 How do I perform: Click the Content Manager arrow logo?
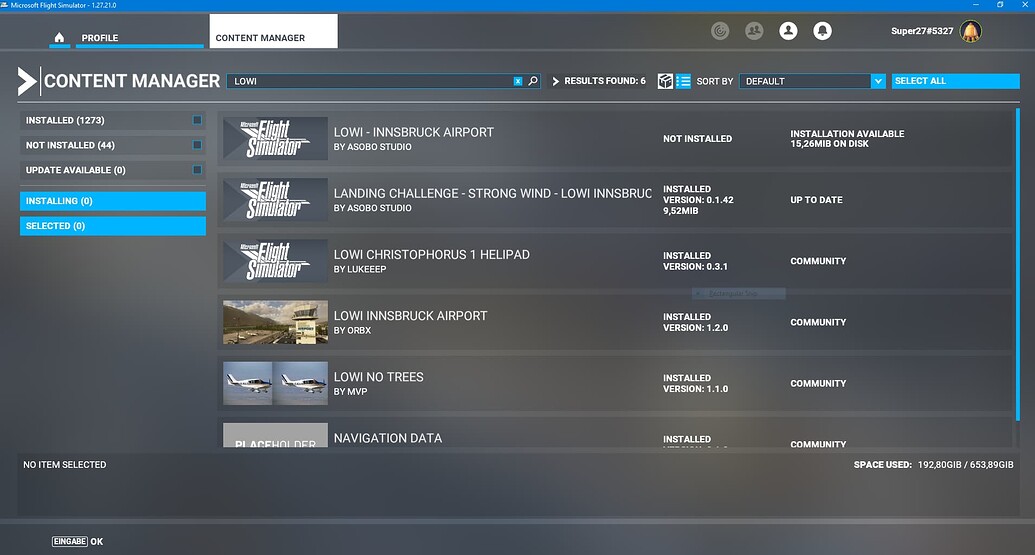[x=27, y=81]
